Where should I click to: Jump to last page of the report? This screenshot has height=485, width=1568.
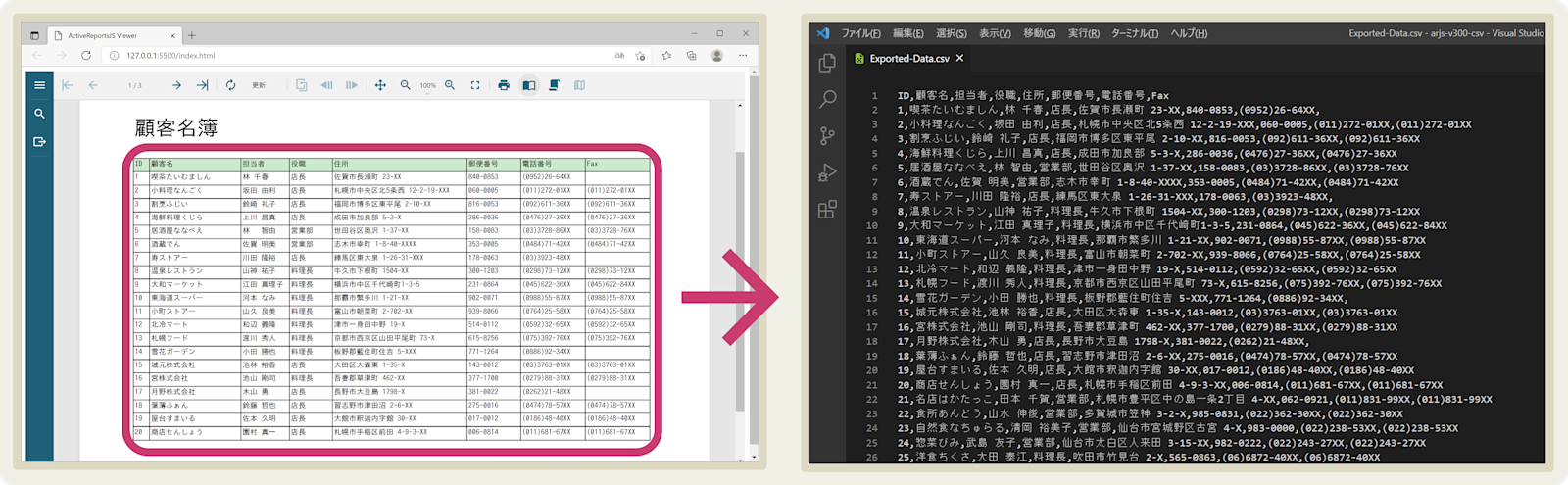[x=202, y=85]
